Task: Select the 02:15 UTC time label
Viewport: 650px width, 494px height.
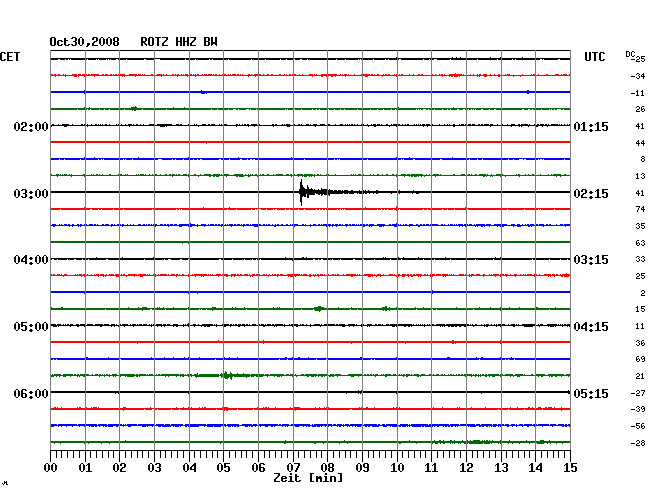Action: click(591, 194)
